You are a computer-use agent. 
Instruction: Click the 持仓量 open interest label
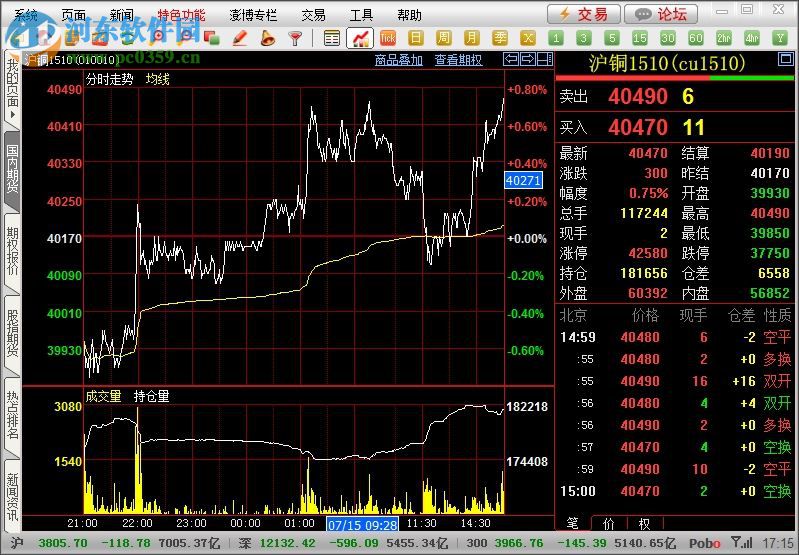(151, 396)
